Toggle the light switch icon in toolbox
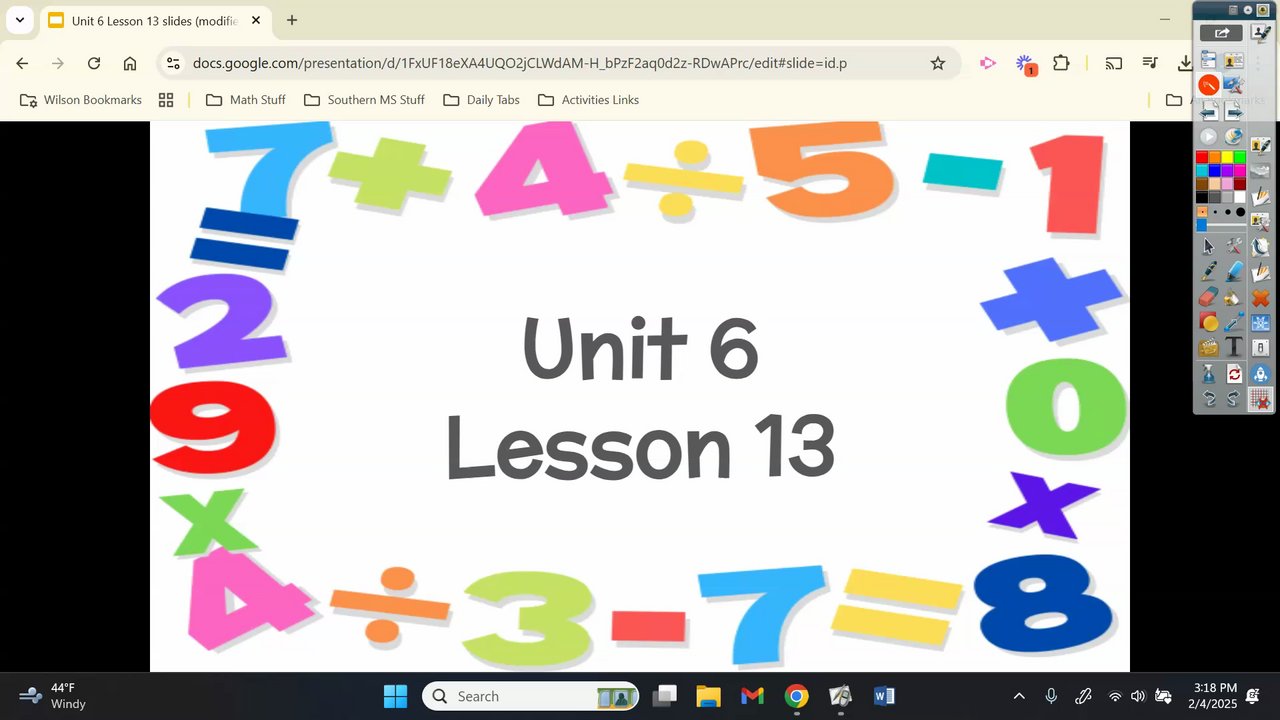This screenshot has height=720, width=1280. 1260,348
